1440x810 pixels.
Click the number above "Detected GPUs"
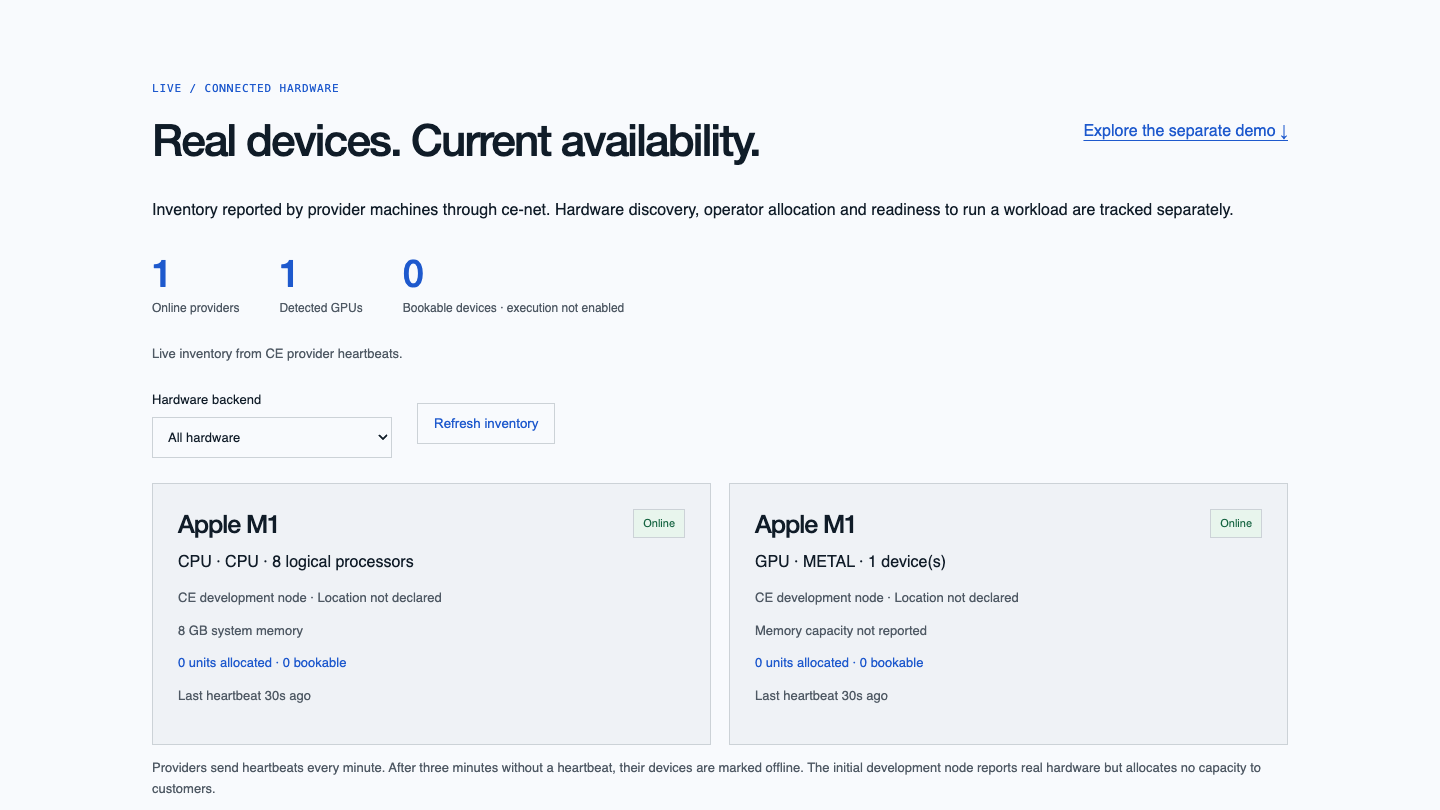click(x=288, y=274)
